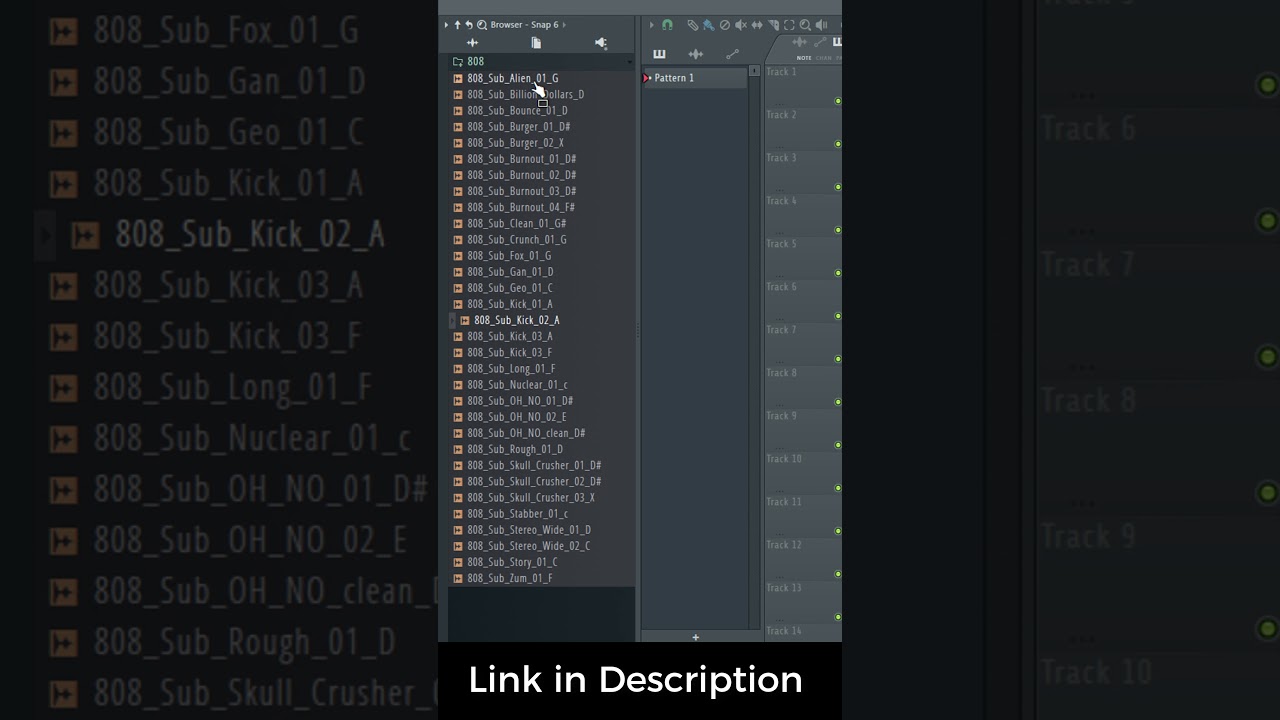Select sample 808_Sub_Zum_01_F

point(510,578)
